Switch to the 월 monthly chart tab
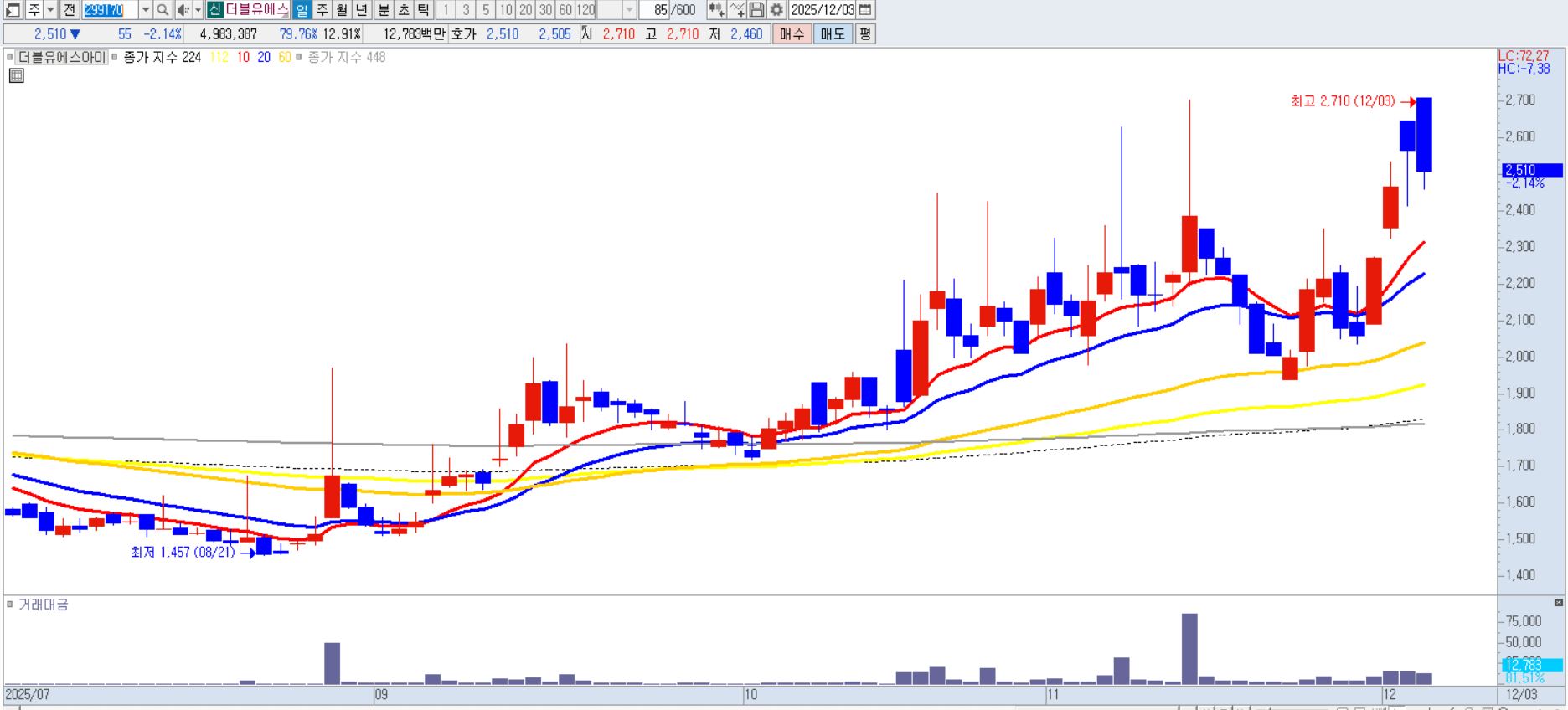This screenshot has height=710, width=1568. [x=342, y=10]
